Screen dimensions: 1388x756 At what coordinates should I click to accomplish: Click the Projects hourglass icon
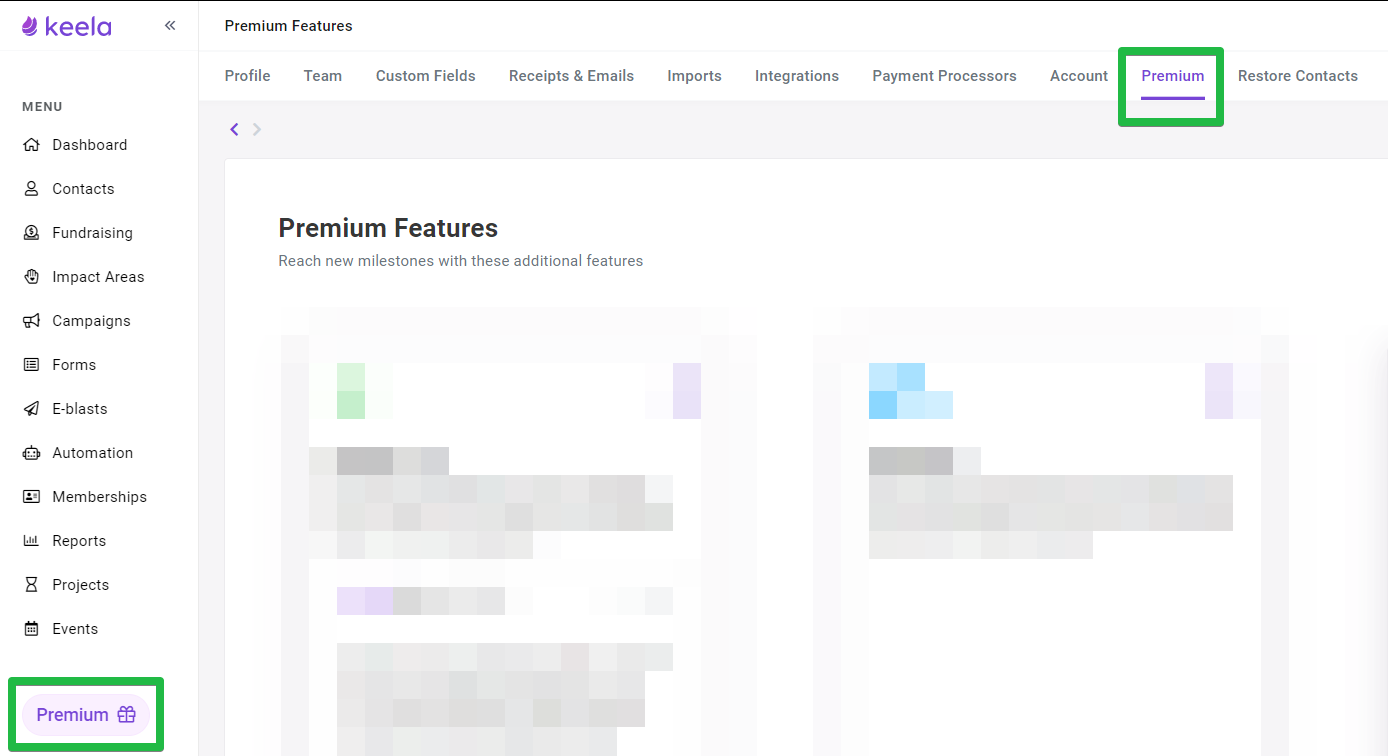coord(31,585)
